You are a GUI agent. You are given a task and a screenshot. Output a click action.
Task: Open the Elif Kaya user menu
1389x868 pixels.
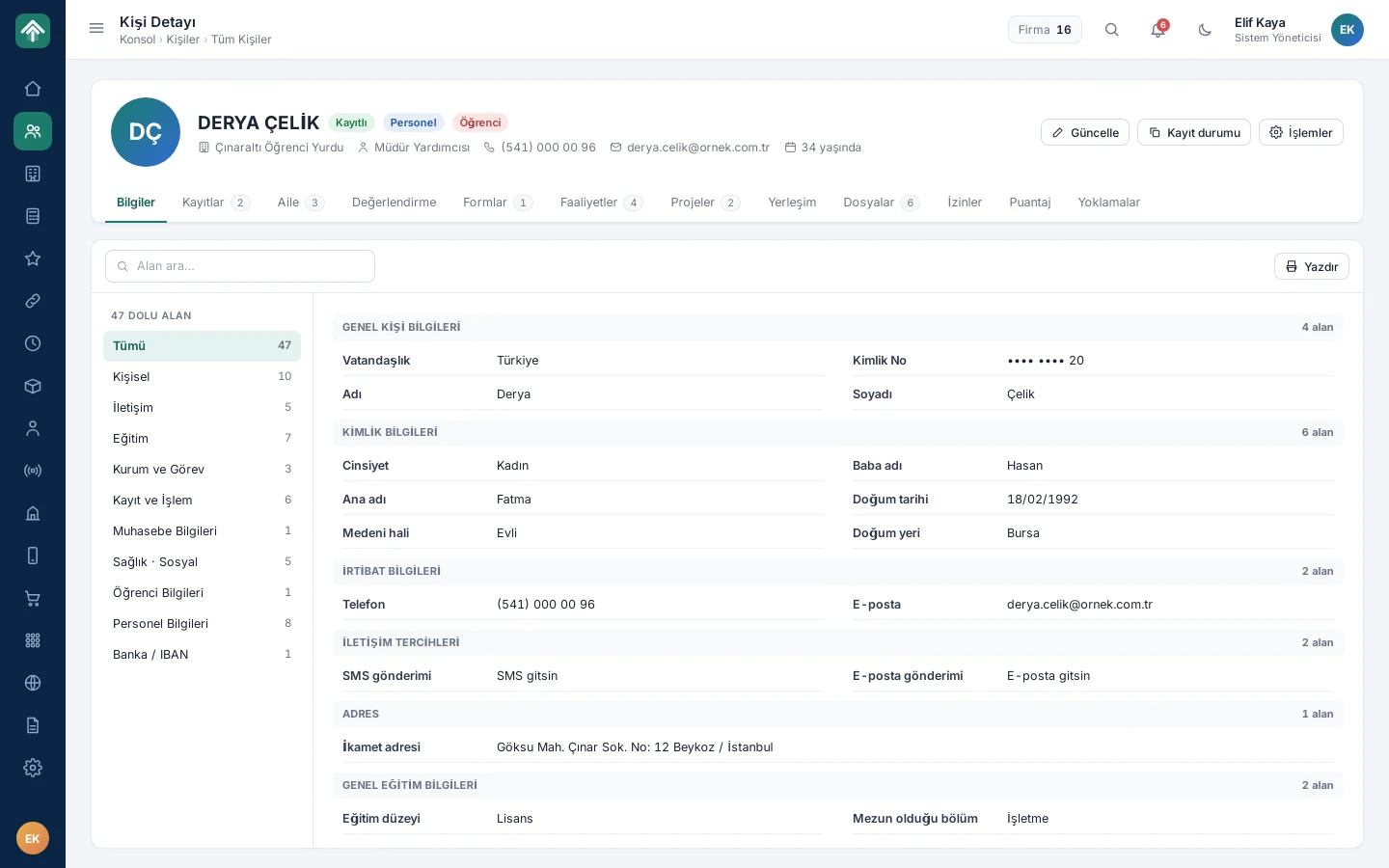[1299, 30]
